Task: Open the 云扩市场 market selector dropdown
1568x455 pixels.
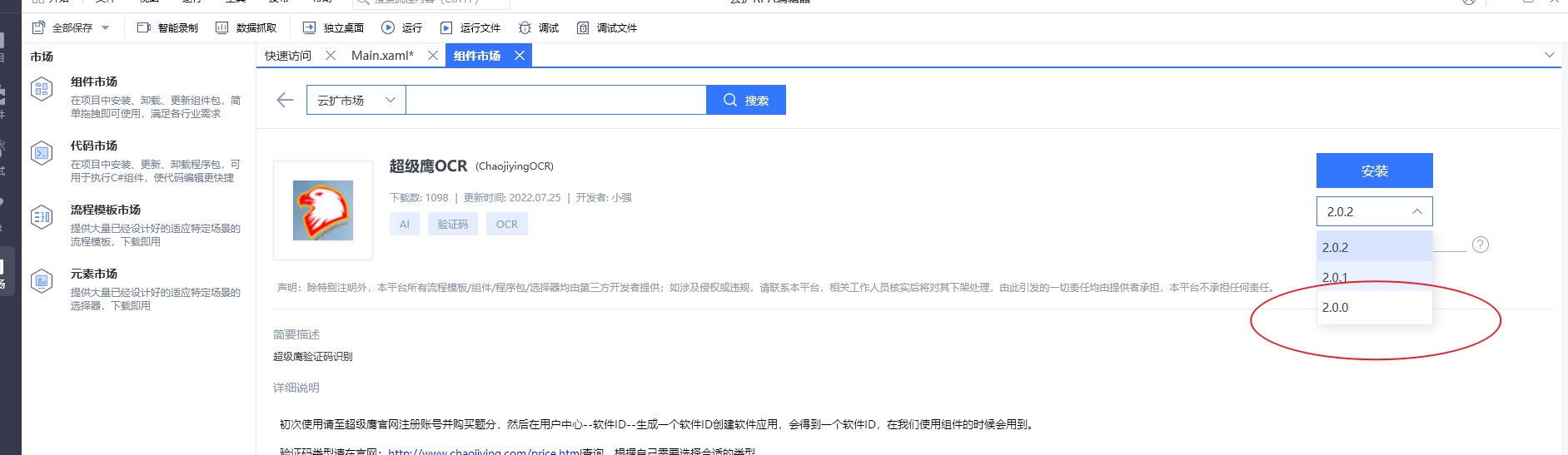Action: tap(356, 101)
